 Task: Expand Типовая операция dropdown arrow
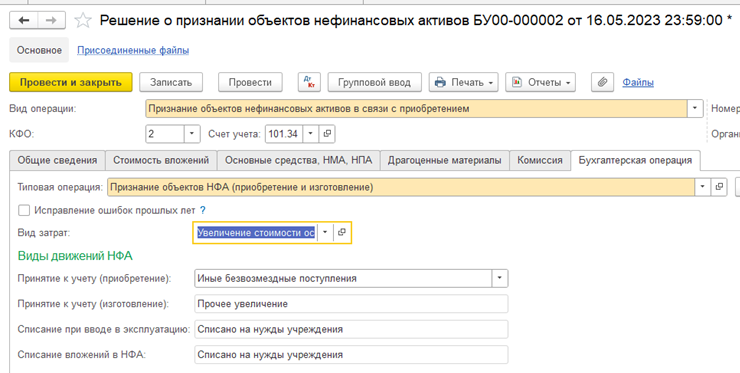click(x=702, y=187)
